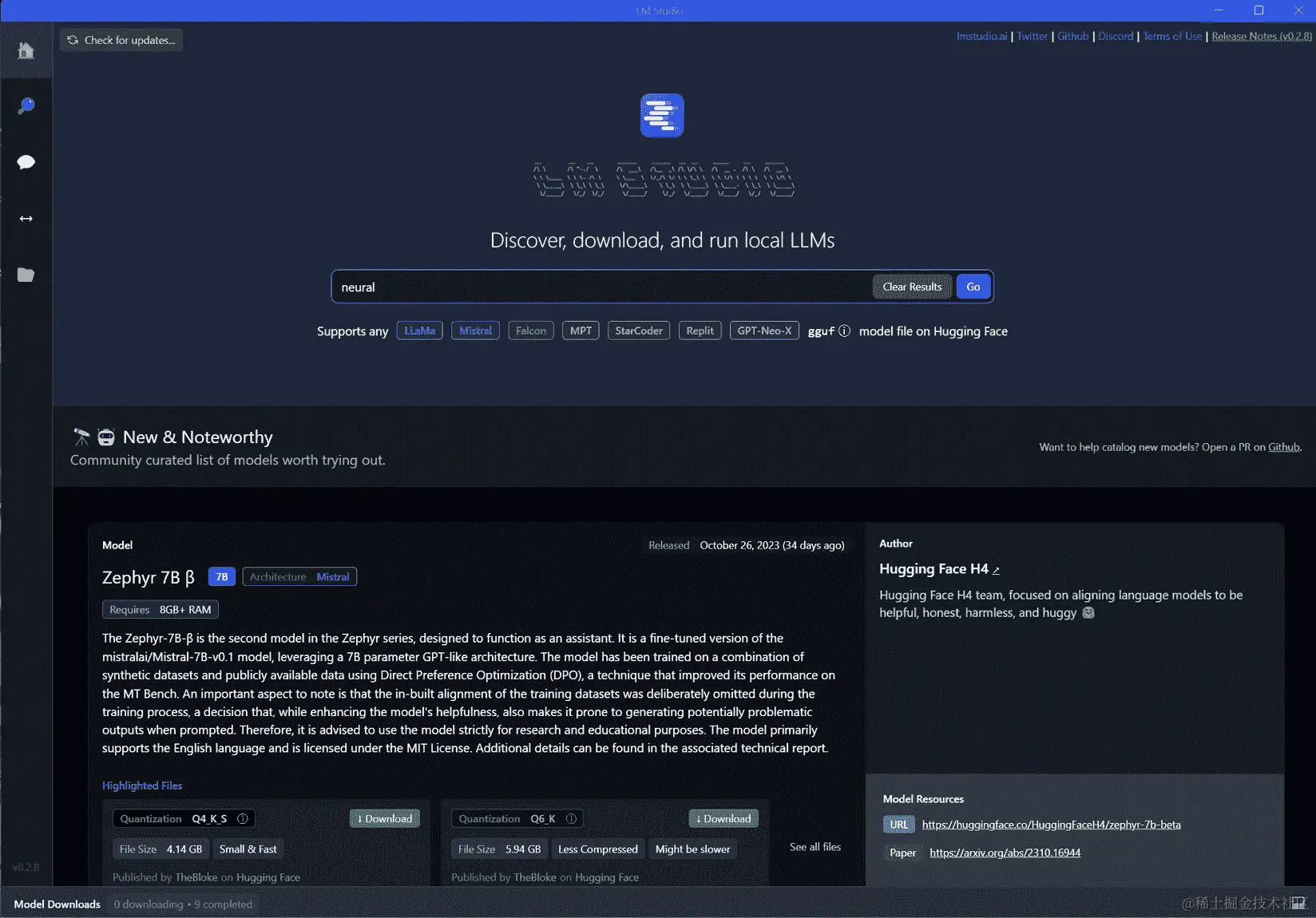Open the AI Chat speech bubble icon
Screen dimensions: 1316x918
(x=26, y=162)
